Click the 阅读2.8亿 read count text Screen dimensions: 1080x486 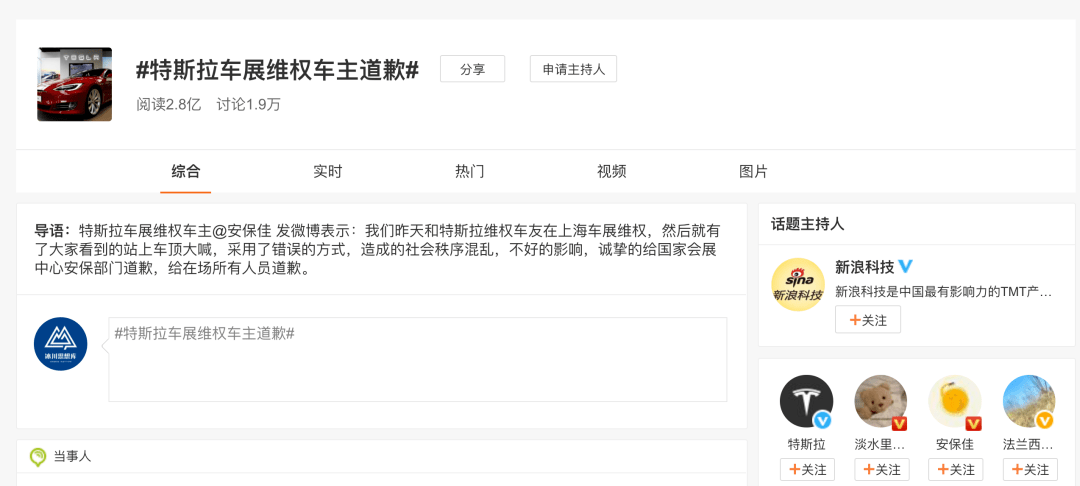pos(169,104)
